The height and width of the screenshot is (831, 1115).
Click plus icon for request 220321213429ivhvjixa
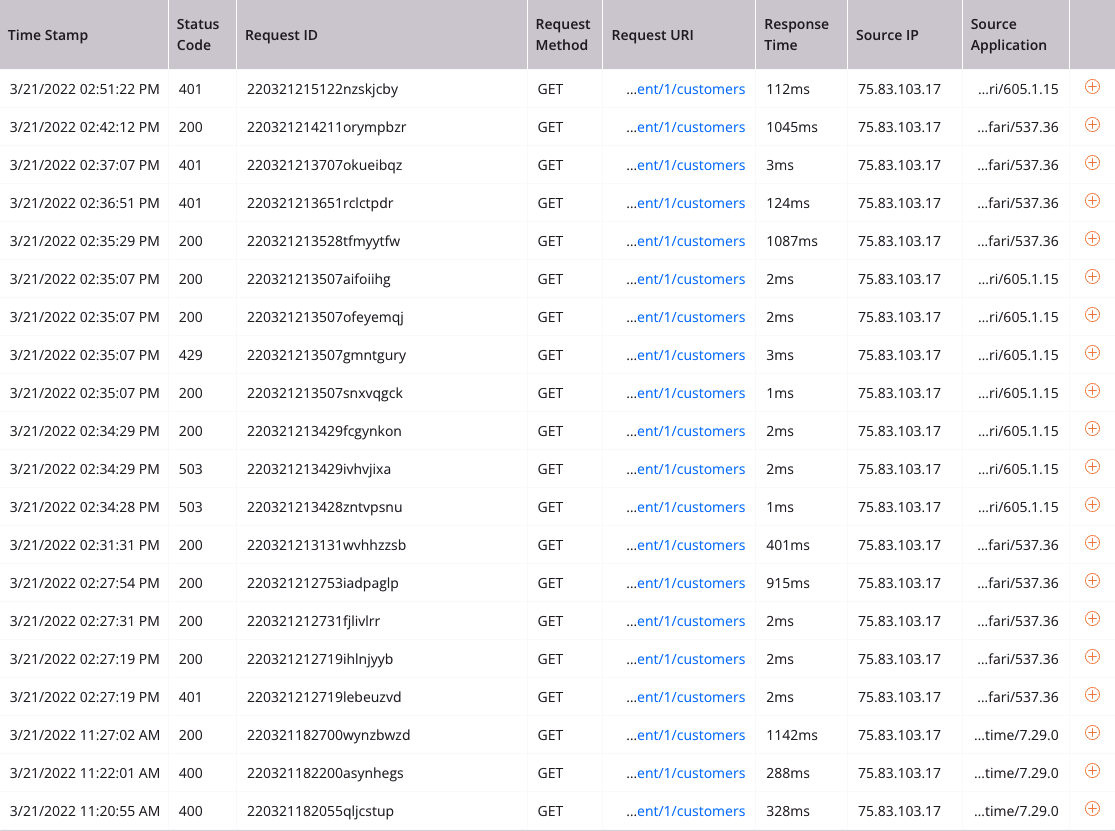[x=1092, y=468]
